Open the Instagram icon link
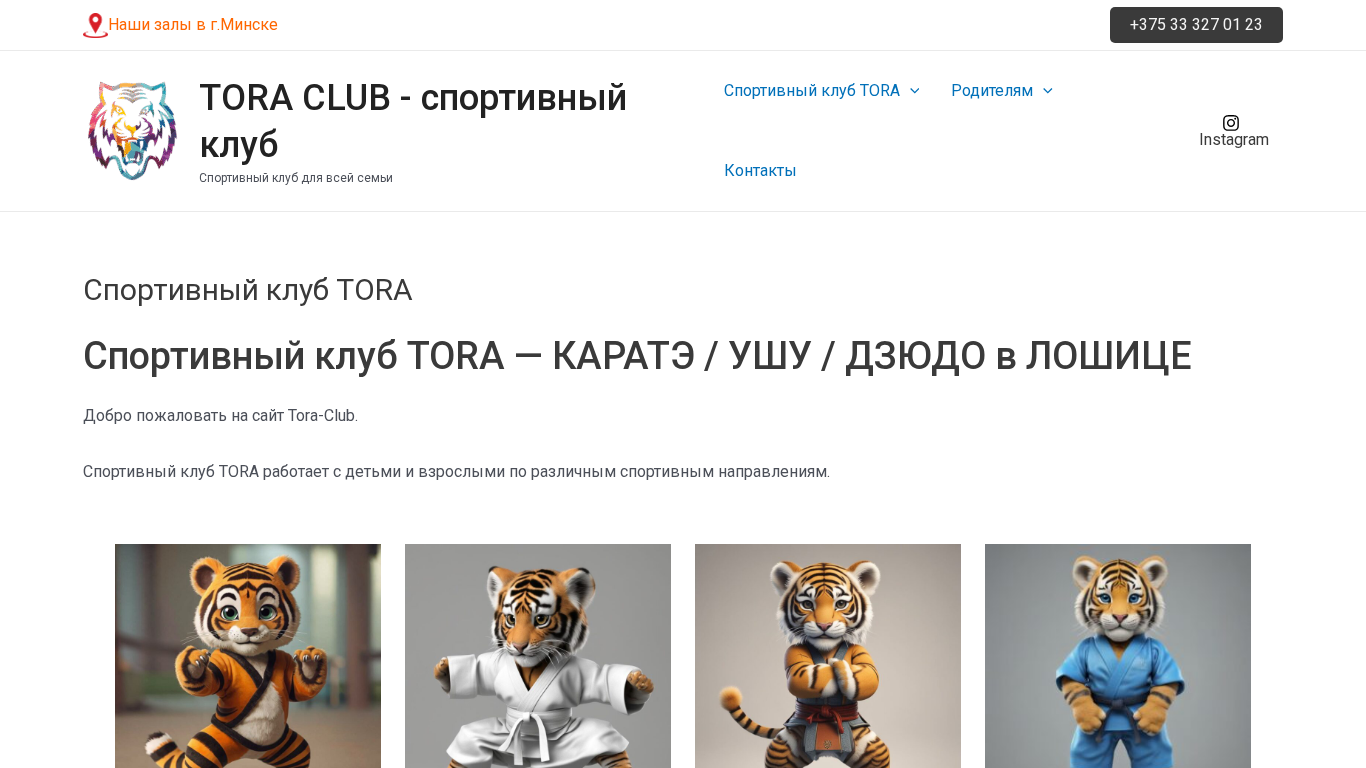1366x768 pixels. click(x=1231, y=123)
